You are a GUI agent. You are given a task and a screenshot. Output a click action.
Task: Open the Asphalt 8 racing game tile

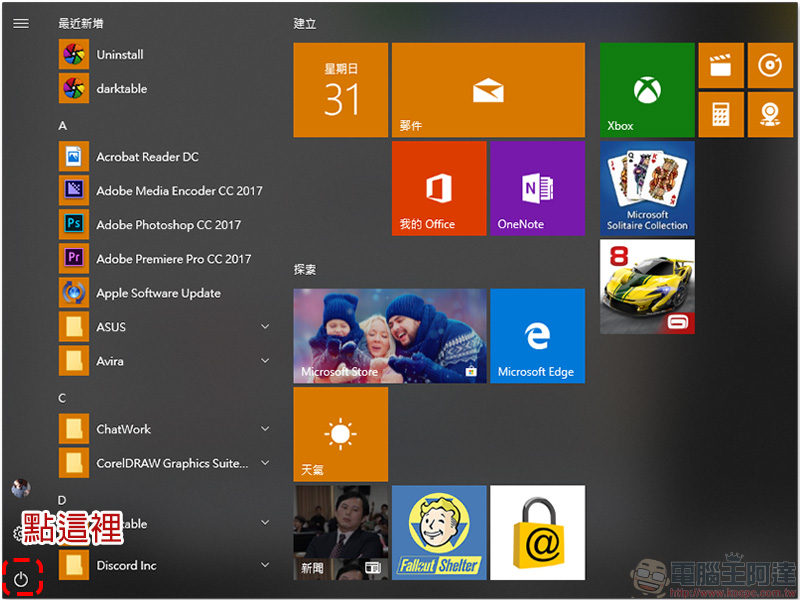pos(647,287)
